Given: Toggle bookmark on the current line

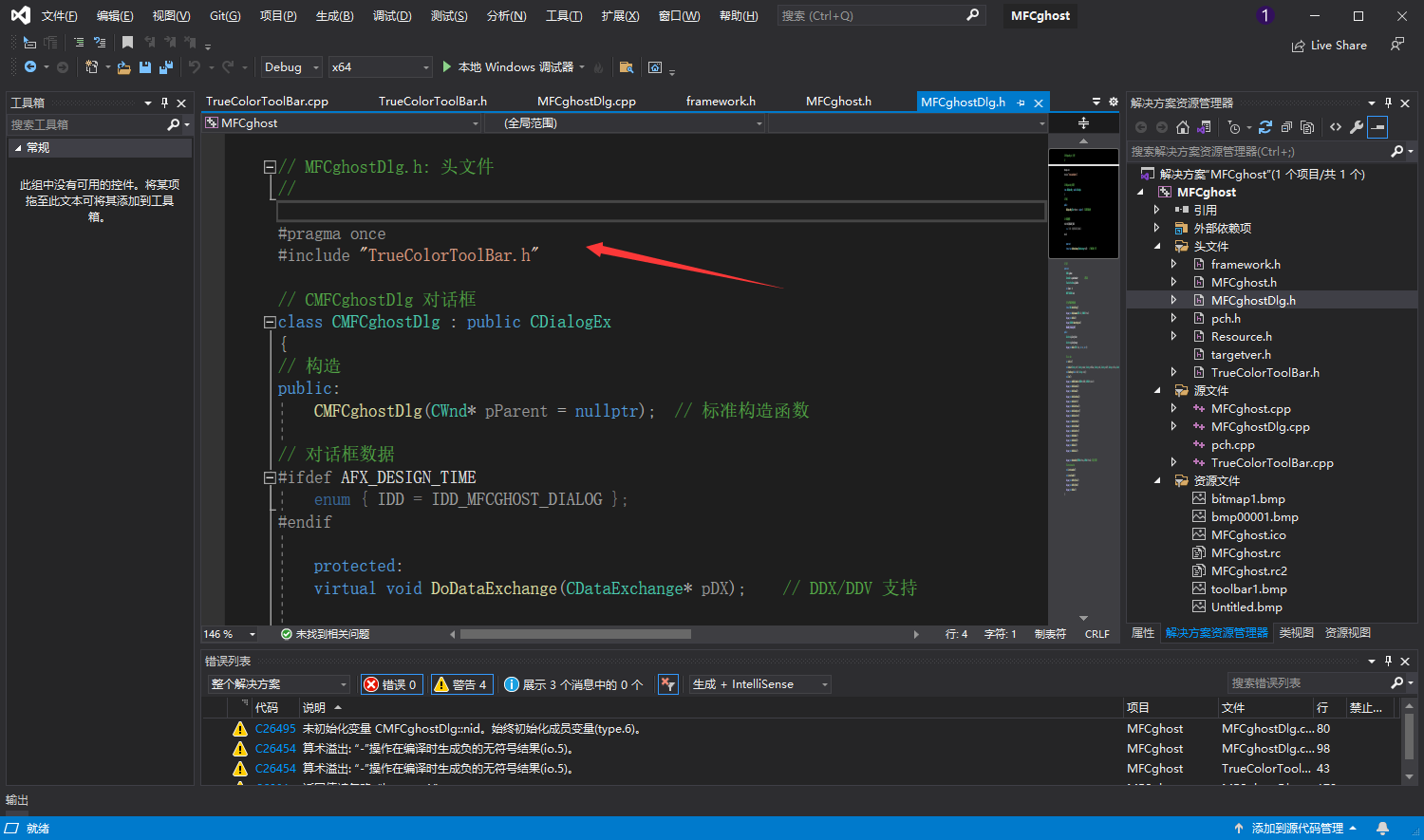Looking at the screenshot, I should click(127, 43).
